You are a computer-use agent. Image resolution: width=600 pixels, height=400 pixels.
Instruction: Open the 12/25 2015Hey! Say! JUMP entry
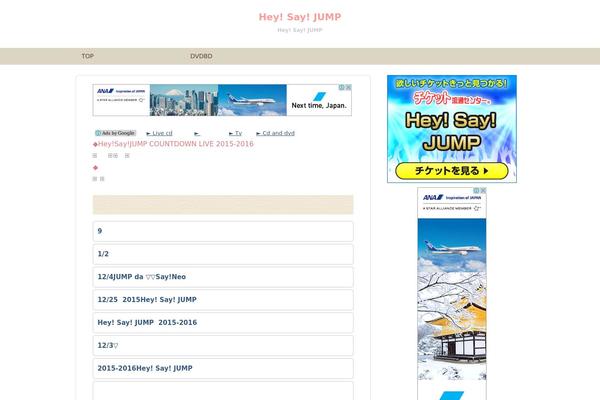point(223,300)
